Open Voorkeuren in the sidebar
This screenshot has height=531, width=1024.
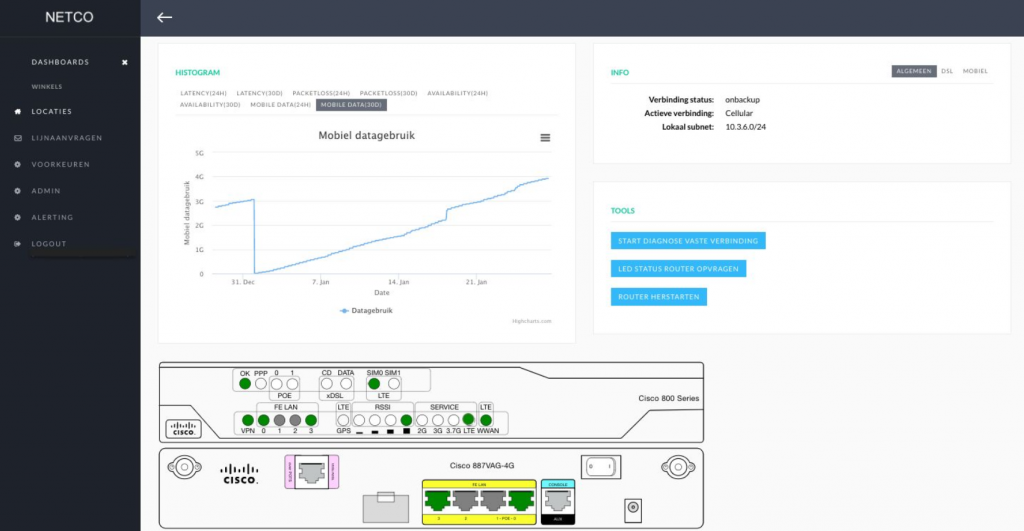[61, 165]
